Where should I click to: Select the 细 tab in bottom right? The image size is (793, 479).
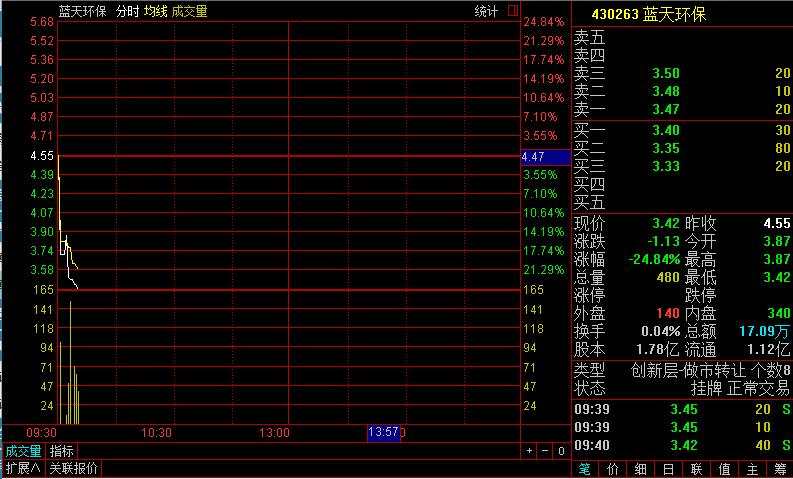coord(640,470)
